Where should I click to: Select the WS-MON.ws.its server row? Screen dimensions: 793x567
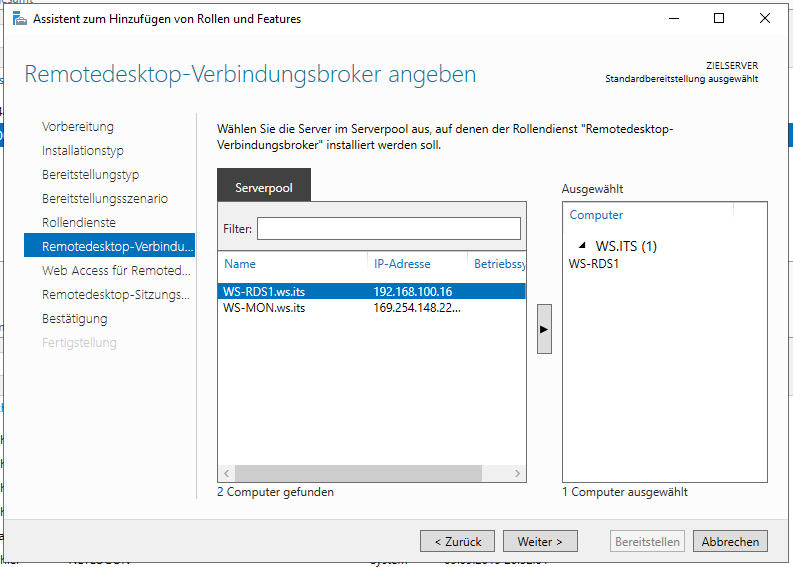372,308
